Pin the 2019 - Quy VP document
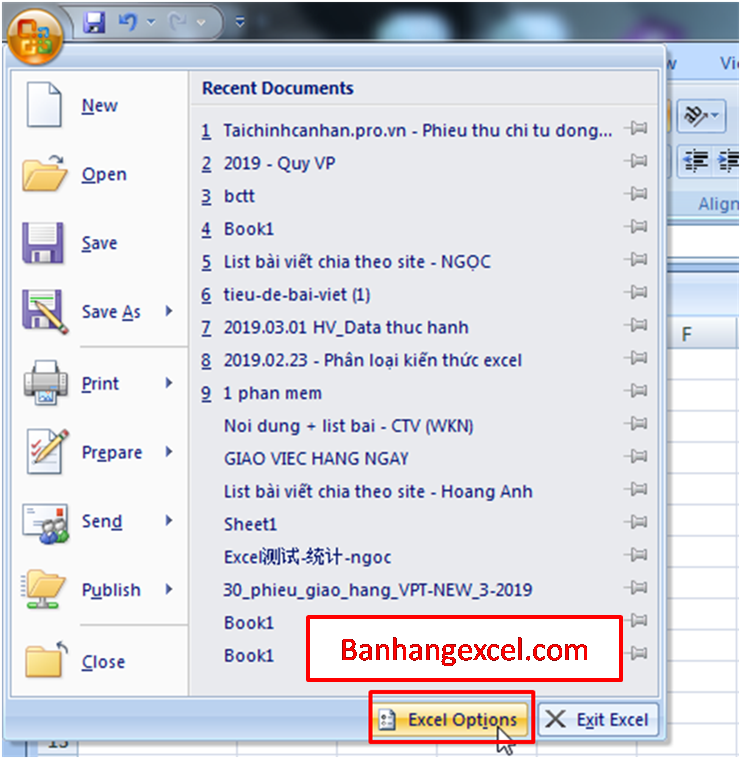This screenshot has width=741, height=759. point(636,161)
